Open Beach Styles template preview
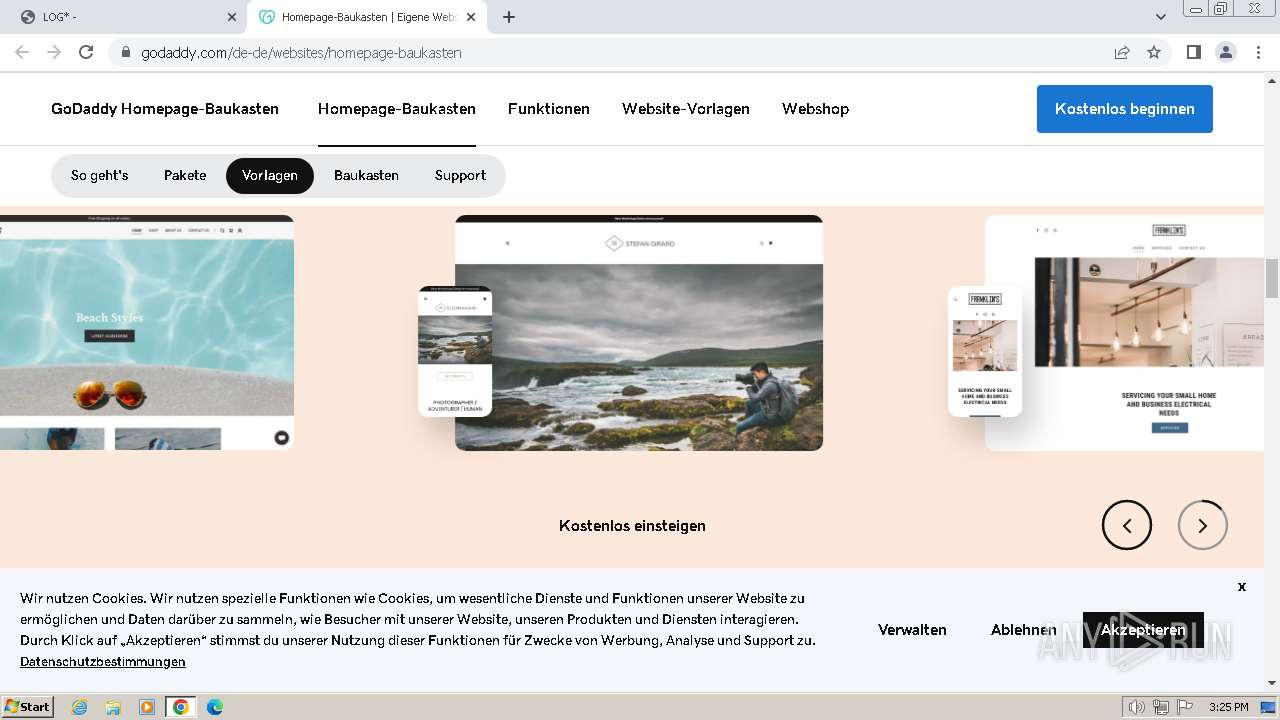 coord(147,332)
